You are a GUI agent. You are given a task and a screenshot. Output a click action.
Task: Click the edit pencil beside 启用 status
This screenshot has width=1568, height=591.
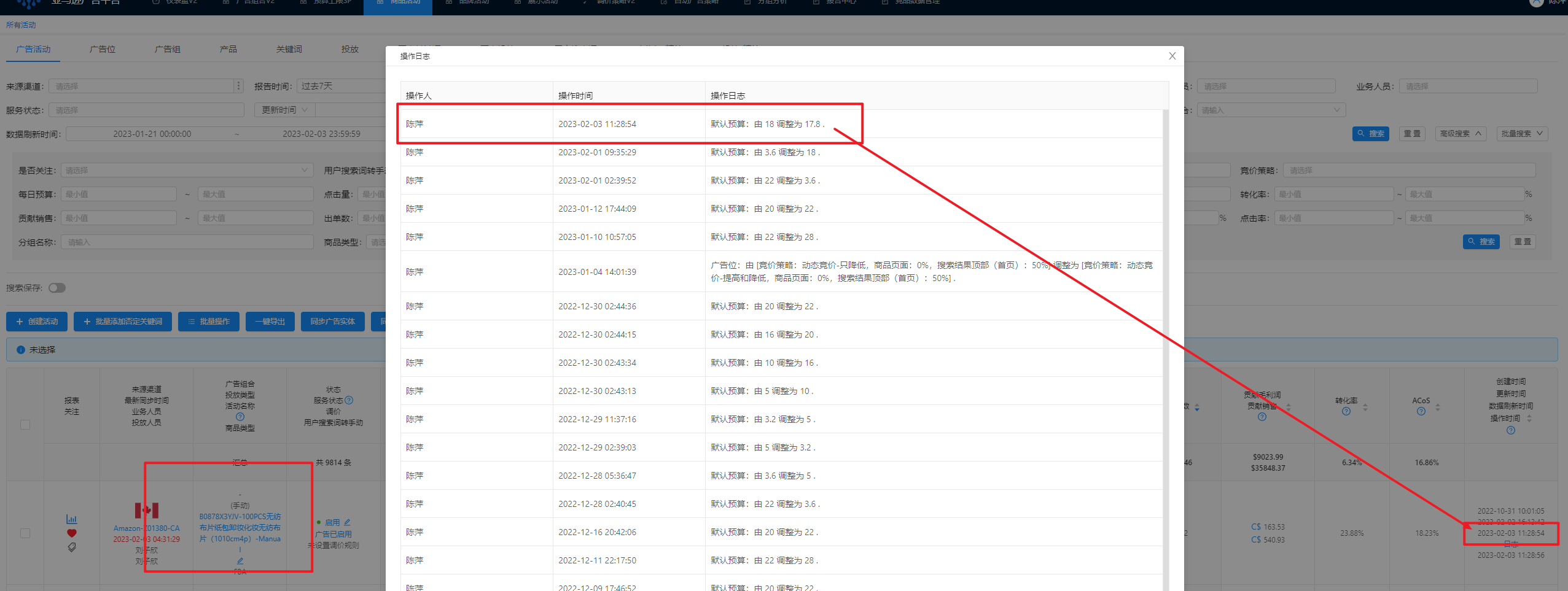(347, 522)
